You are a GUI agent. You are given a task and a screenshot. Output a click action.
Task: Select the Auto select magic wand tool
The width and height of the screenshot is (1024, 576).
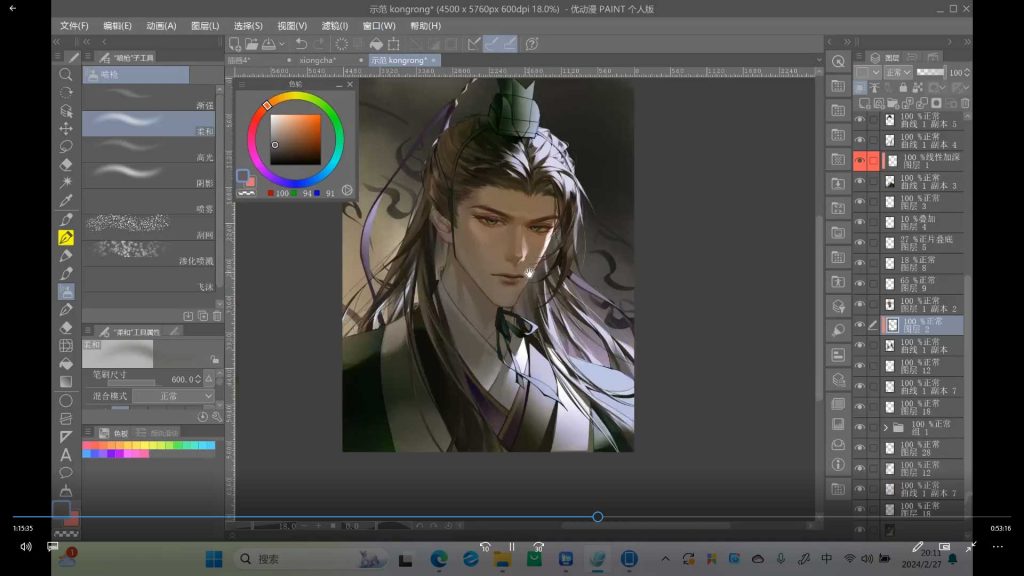(x=66, y=183)
